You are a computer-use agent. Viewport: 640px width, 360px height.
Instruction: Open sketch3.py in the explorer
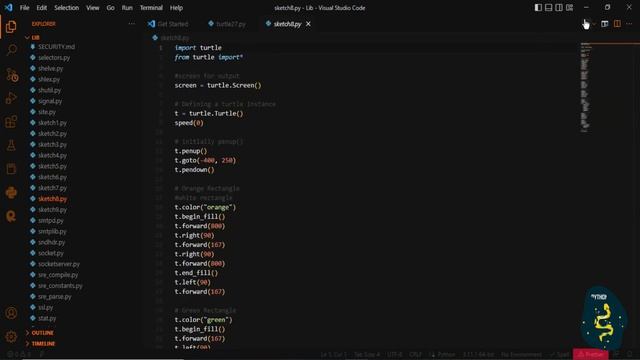point(52,144)
